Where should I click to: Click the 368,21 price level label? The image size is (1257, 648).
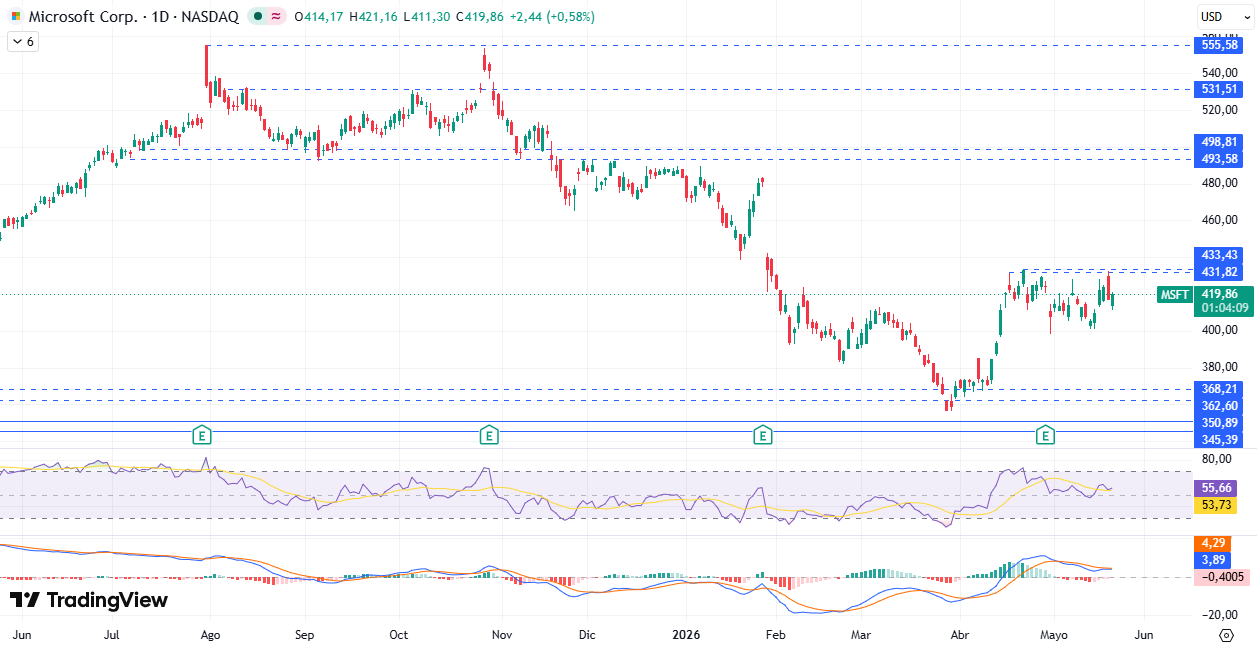(1220, 389)
